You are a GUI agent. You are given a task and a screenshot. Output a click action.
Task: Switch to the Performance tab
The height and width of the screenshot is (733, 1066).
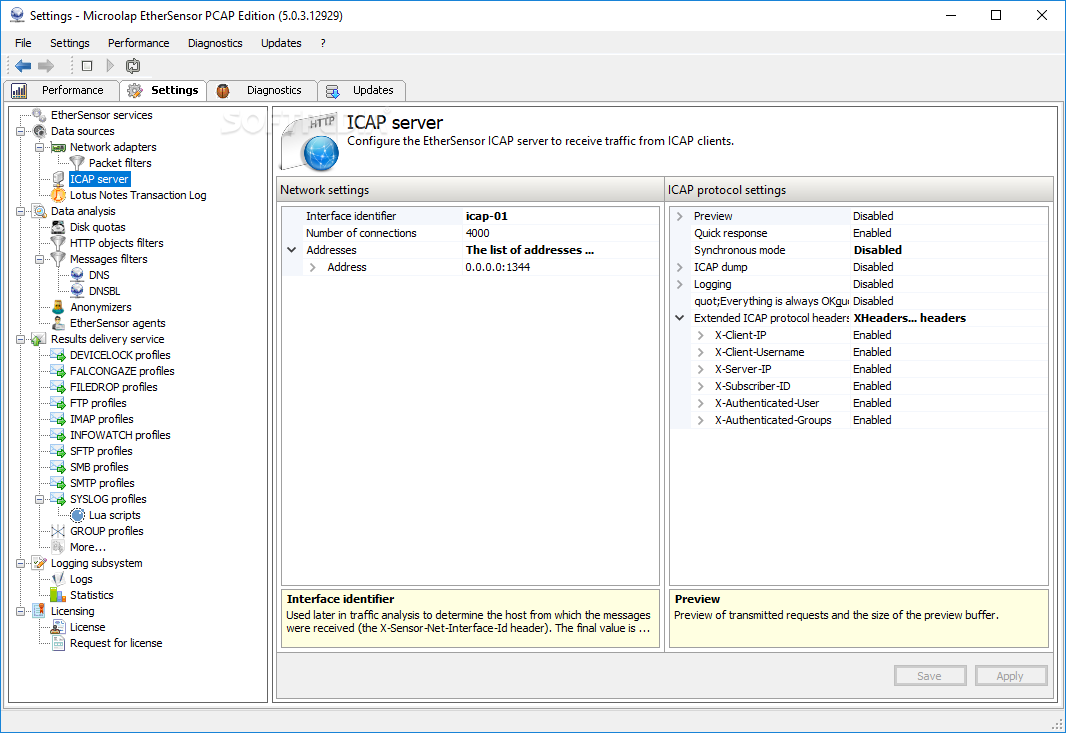61,90
